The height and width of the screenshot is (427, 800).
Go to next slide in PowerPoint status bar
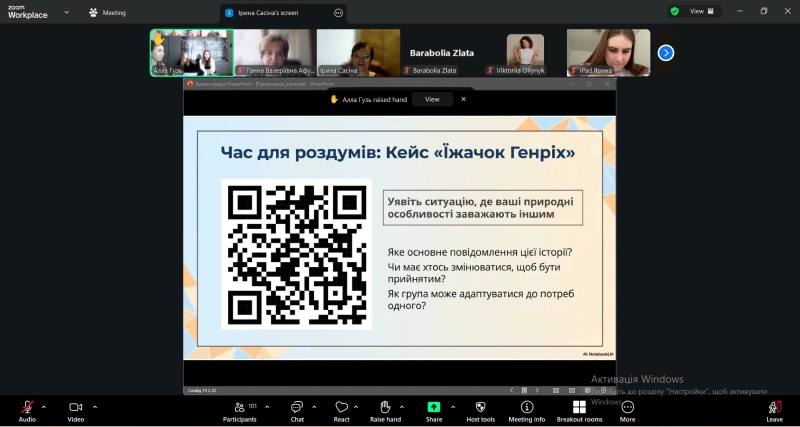(537, 390)
